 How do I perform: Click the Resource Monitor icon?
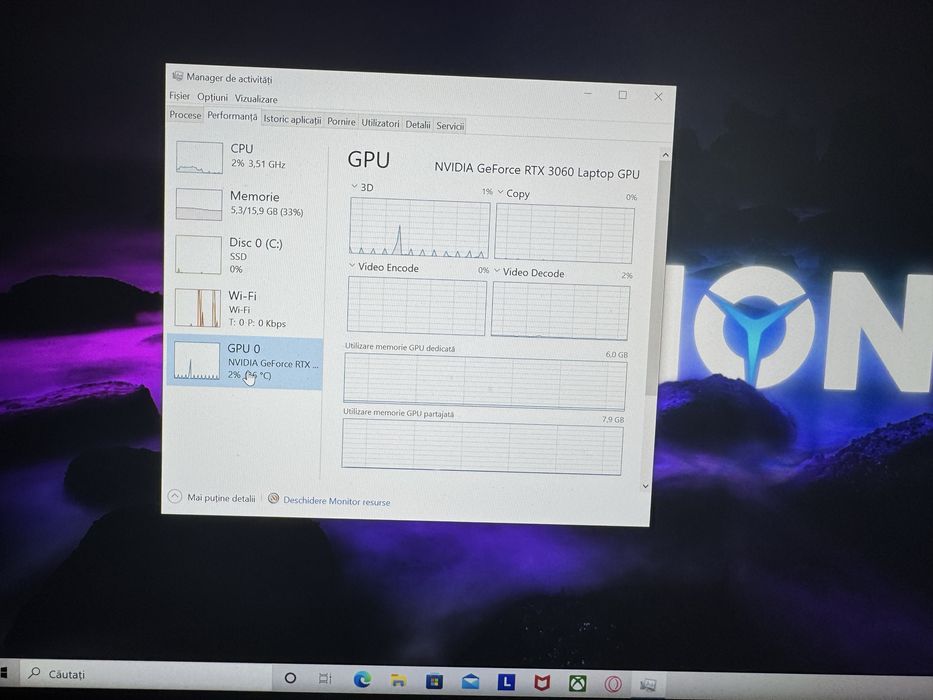point(273,498)
